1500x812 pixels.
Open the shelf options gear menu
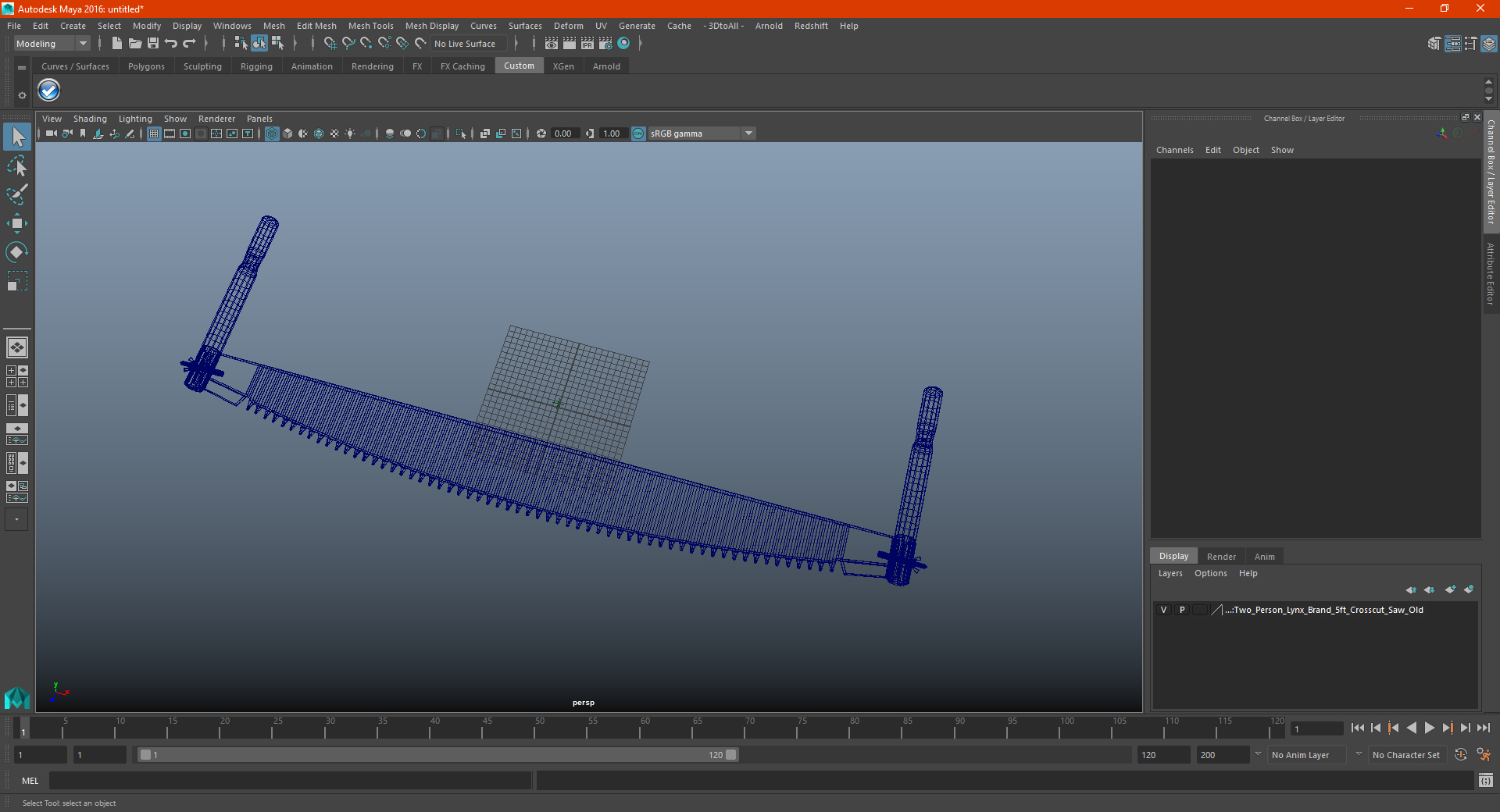click(x=22, y=95)
